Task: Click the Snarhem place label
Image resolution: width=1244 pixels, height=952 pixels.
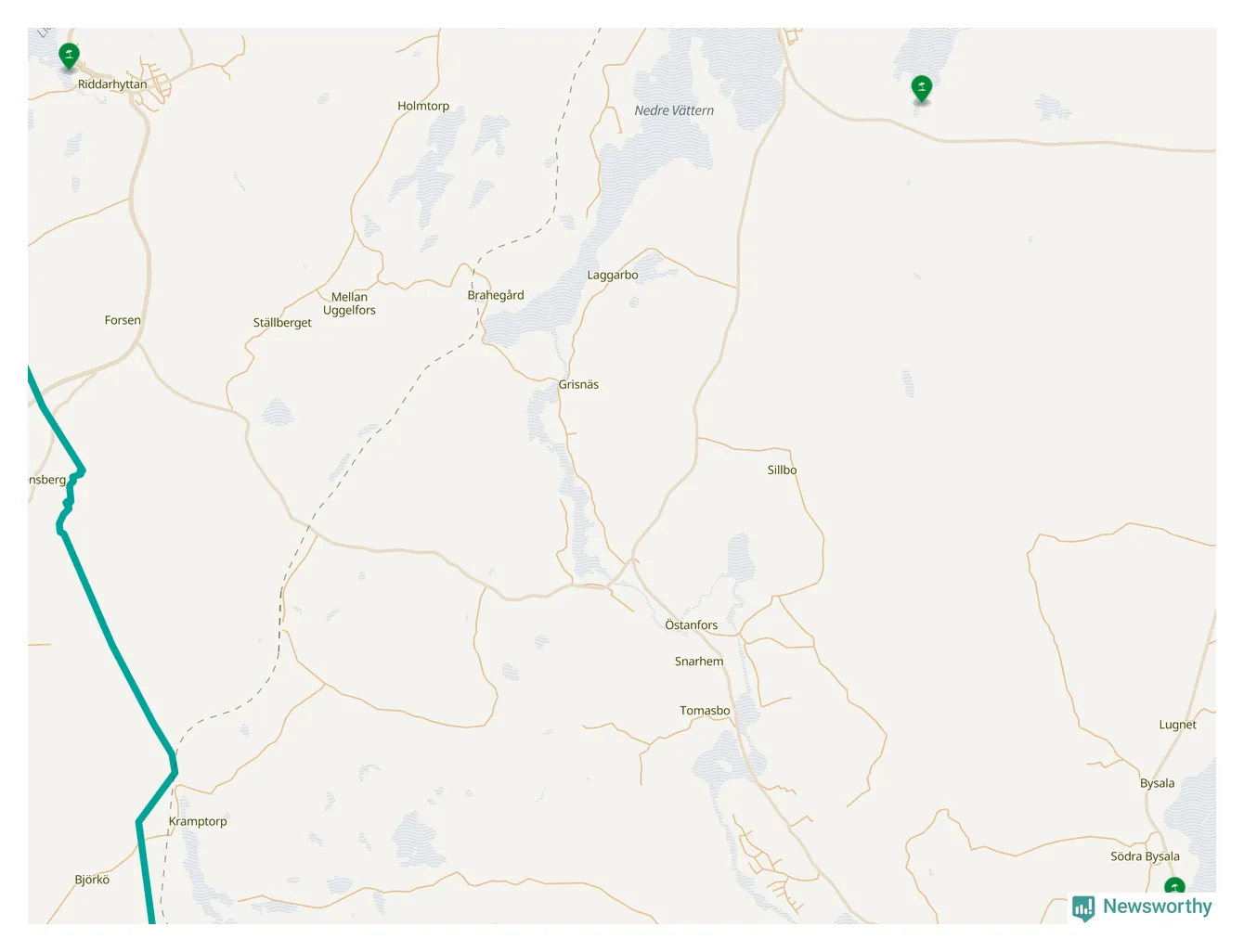Action: click(699, 662)
